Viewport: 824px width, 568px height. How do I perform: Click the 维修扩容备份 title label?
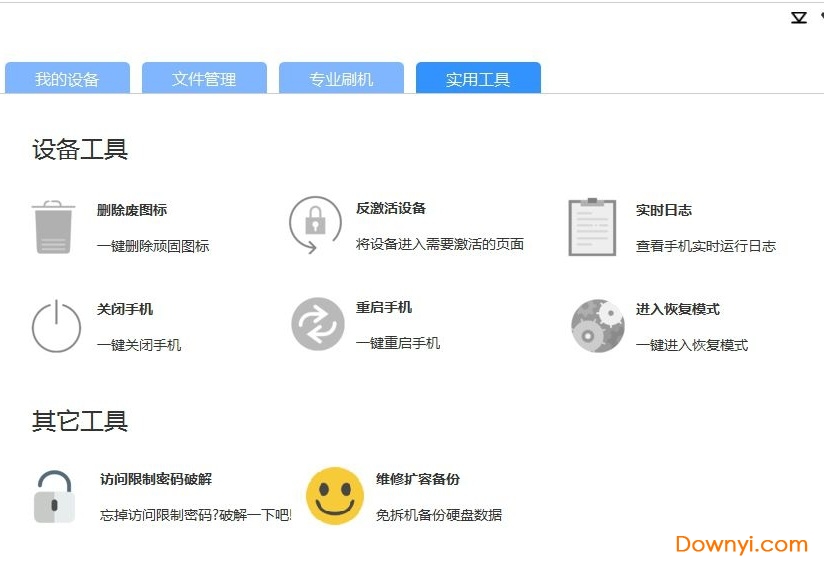click(x=418, y=479)
